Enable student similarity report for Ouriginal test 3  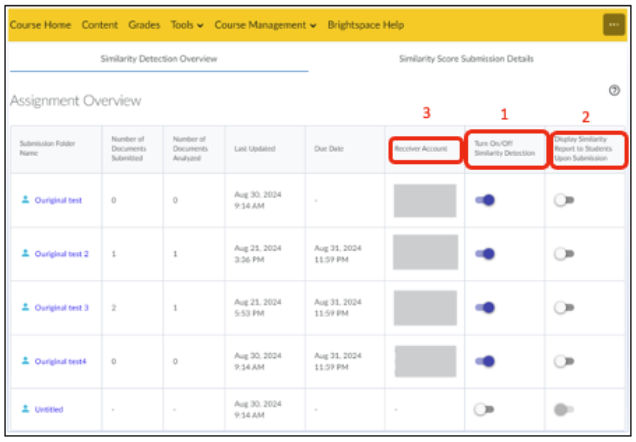564,308
